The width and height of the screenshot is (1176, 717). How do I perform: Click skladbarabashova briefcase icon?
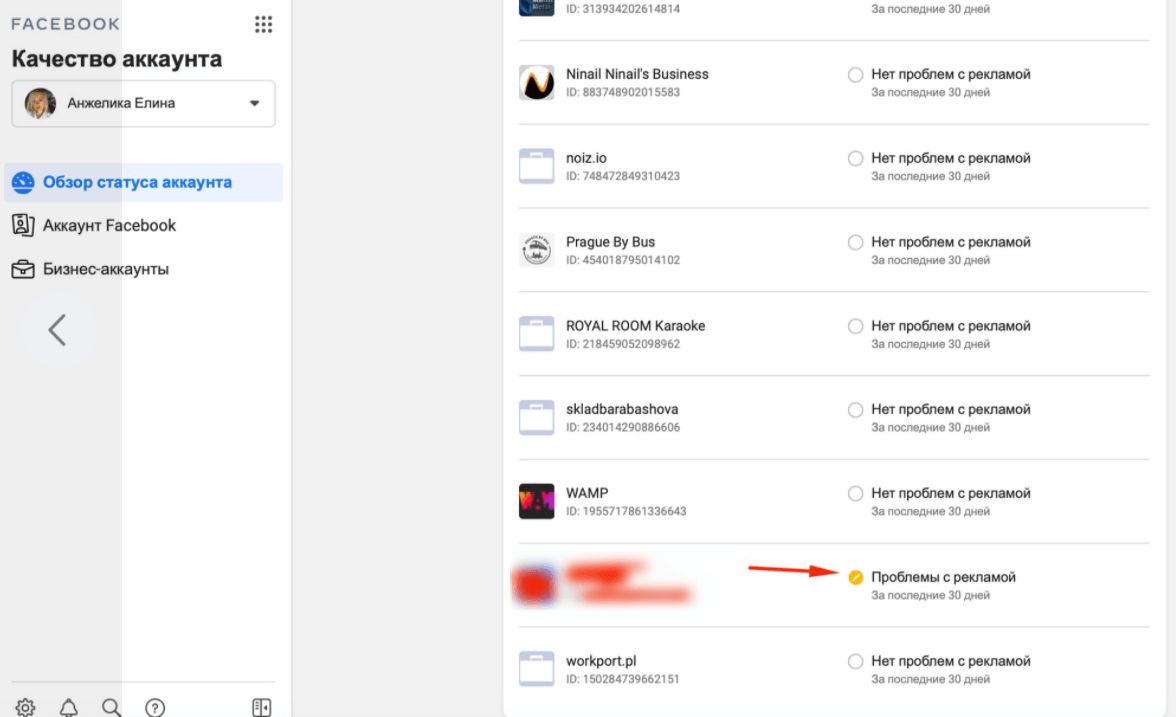tap(536, 418)
